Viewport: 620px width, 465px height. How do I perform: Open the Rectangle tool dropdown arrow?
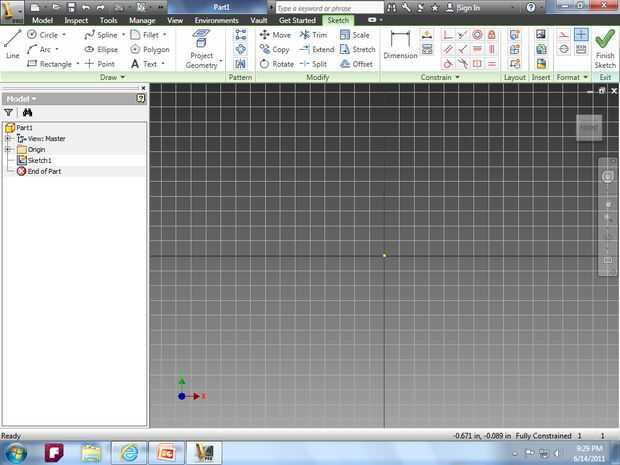click(78, 64)
